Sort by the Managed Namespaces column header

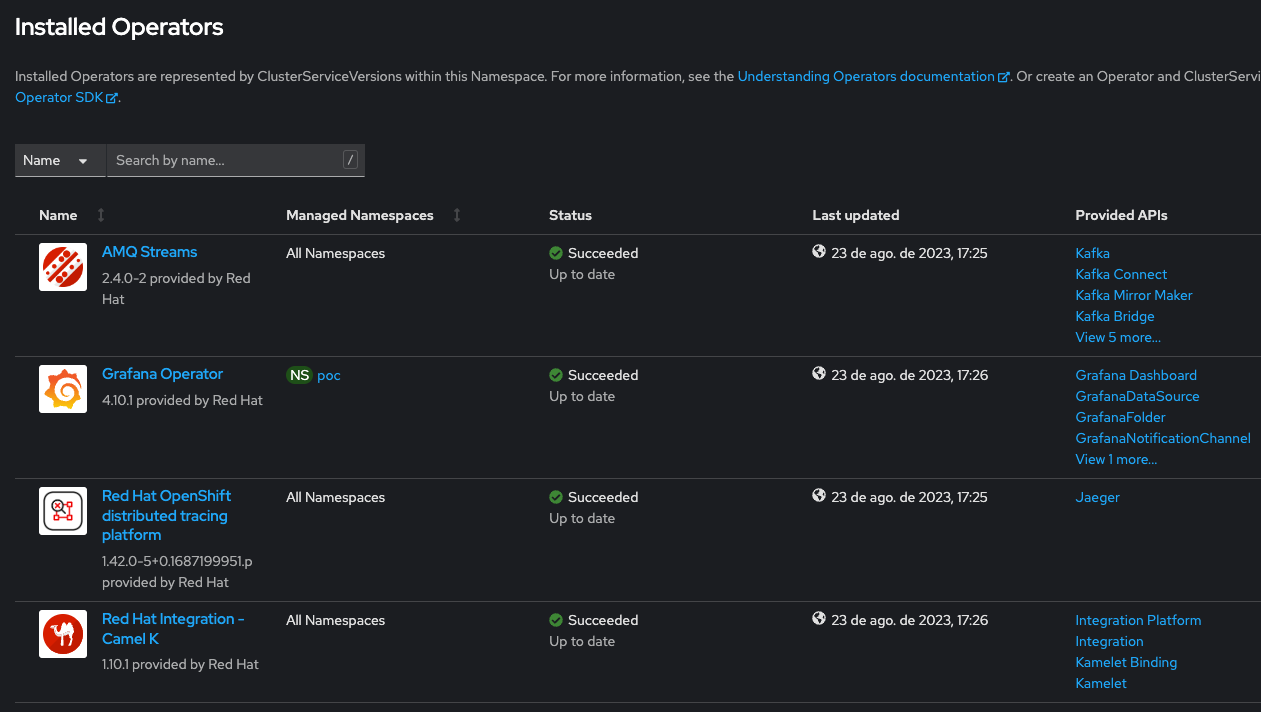[360, 215]
